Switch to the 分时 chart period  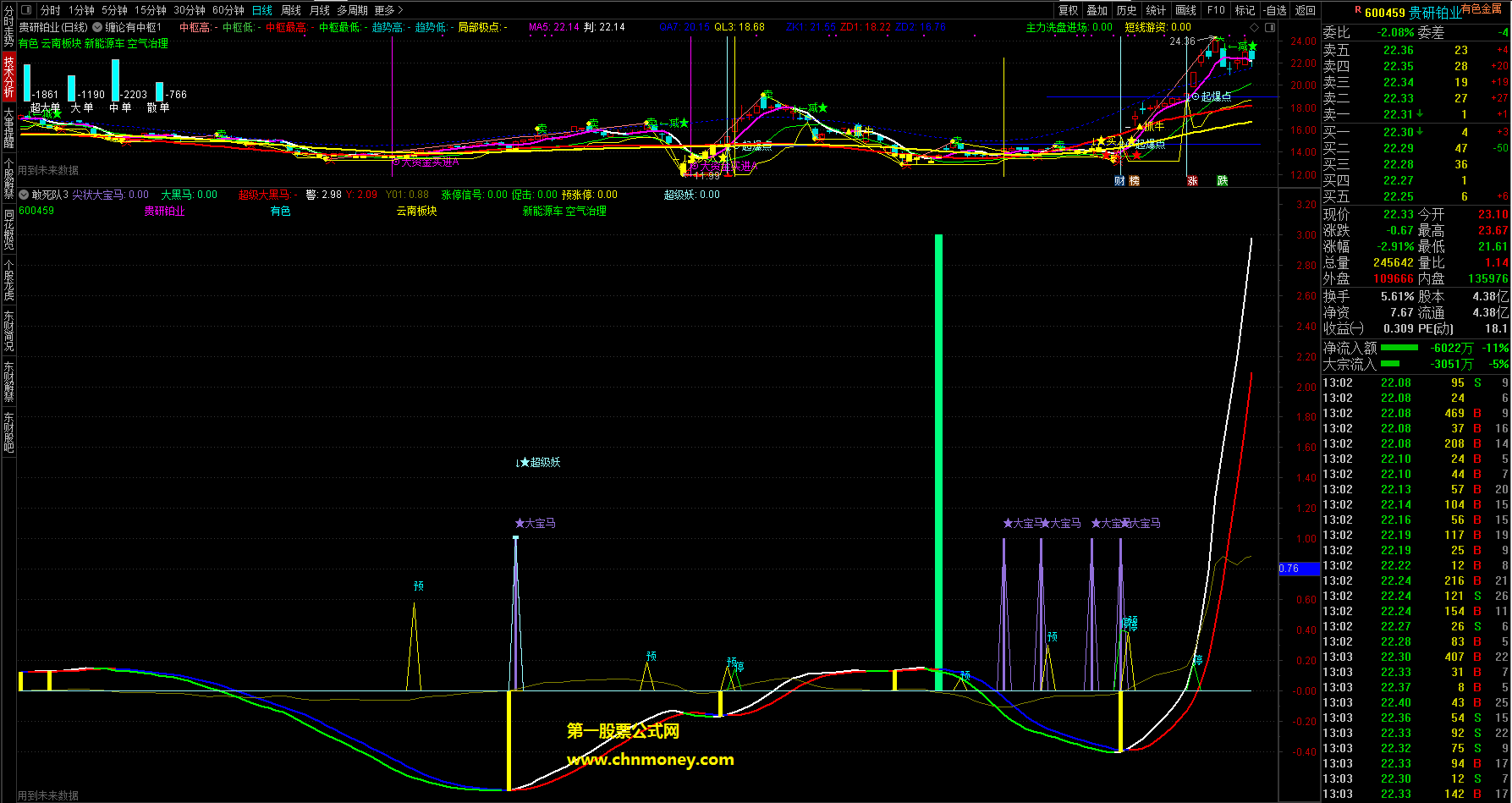pos(51,10)
